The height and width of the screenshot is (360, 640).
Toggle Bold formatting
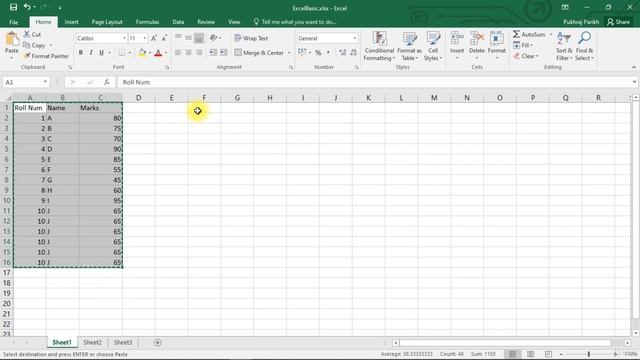coord(81,53)
